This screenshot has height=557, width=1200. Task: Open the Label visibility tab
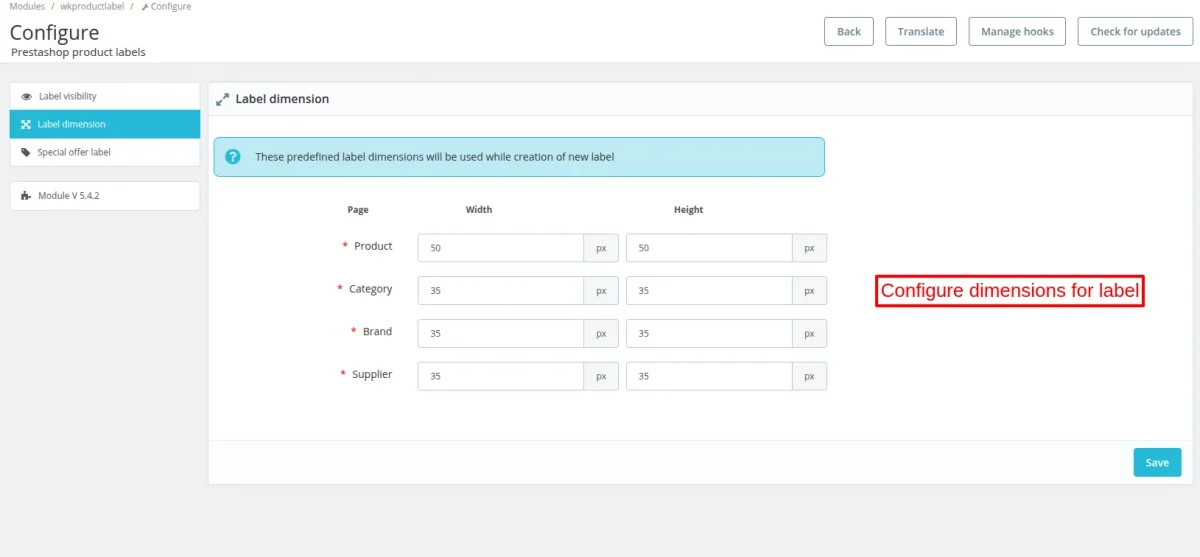(x=105, y=96)
